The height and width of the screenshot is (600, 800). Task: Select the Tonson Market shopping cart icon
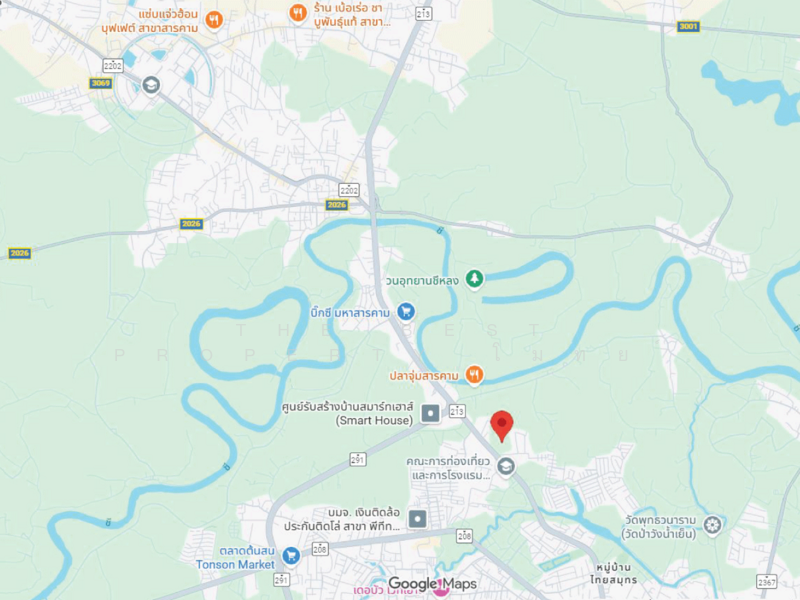[291, 556]
